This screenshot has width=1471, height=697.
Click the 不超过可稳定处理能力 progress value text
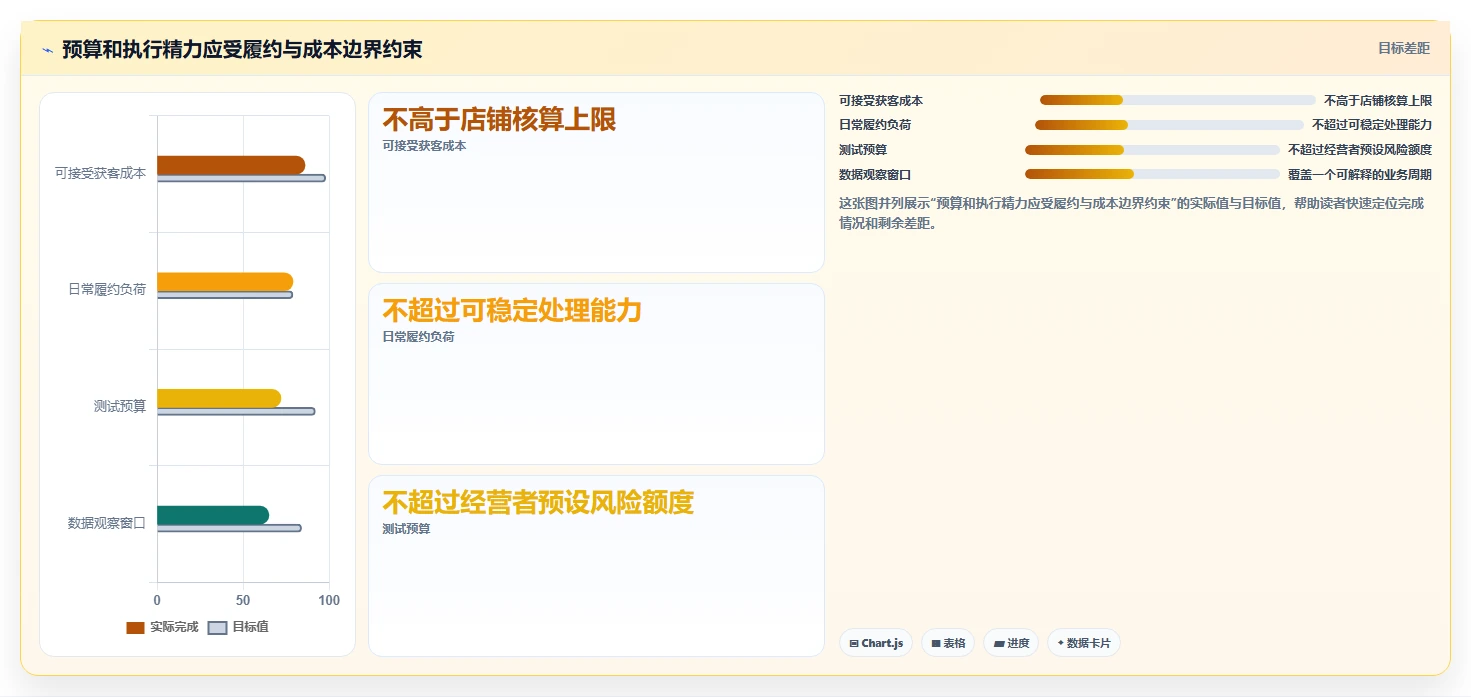[x=1372, y=125]
